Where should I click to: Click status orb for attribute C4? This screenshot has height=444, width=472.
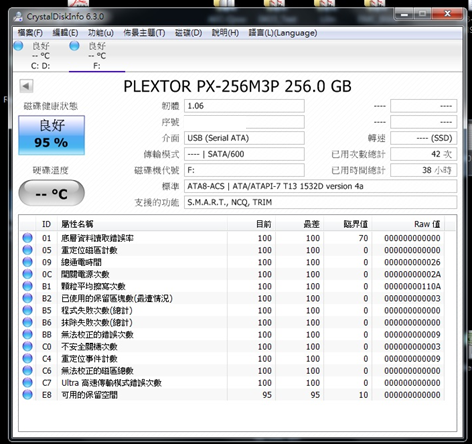point(27,358)
